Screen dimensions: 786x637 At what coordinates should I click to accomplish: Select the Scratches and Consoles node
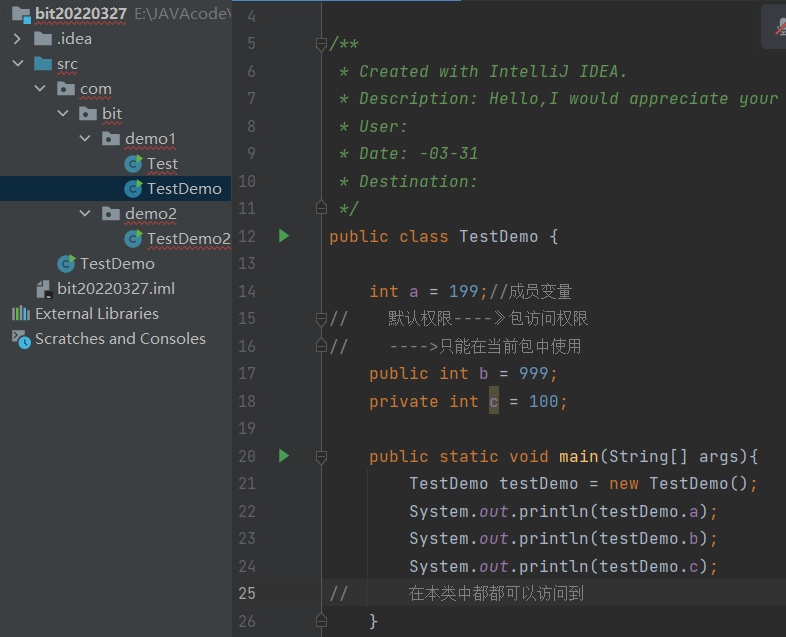(120, 339)
